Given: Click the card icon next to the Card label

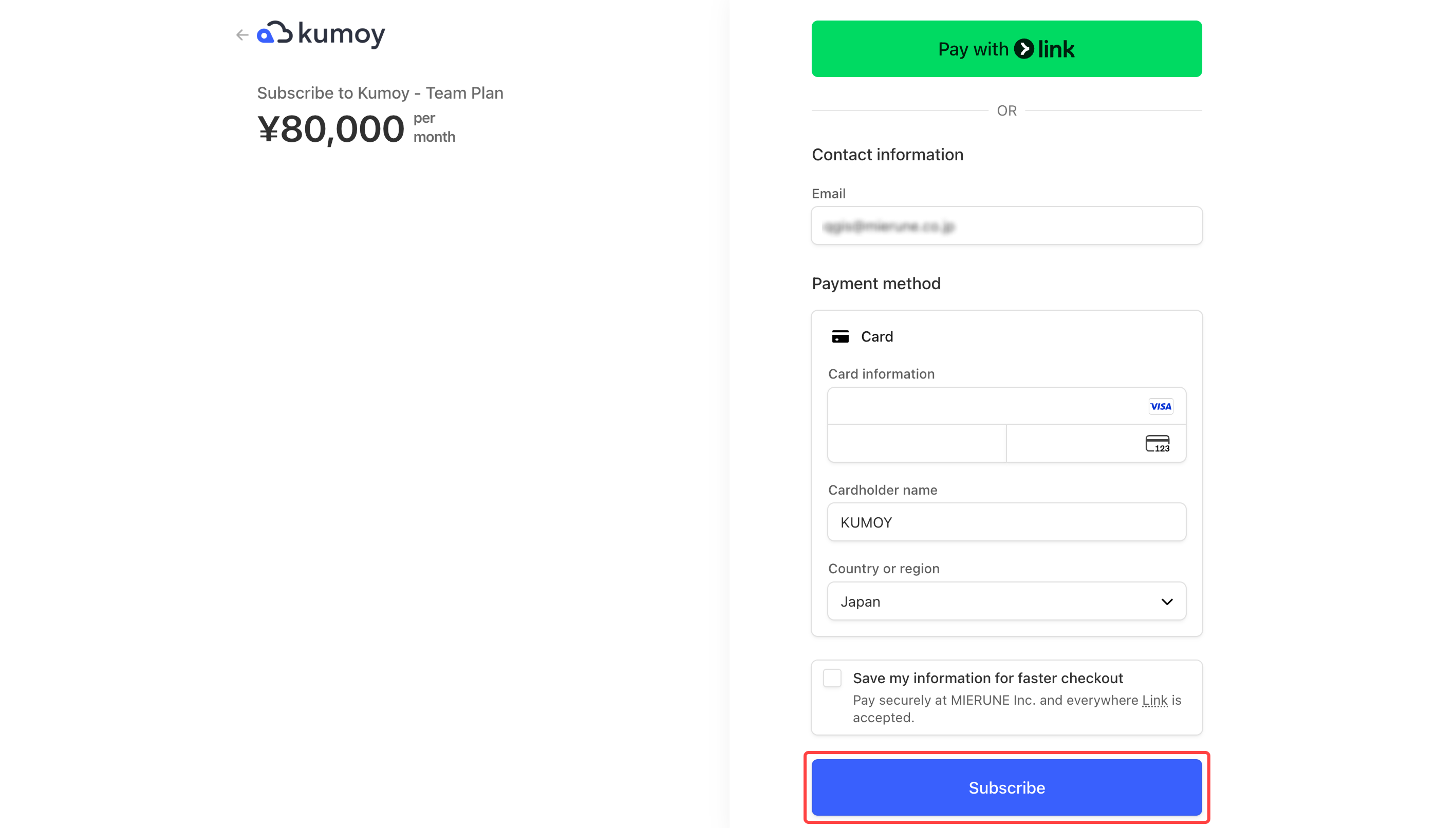Looking at the screenshot, I should coord(841,336).
